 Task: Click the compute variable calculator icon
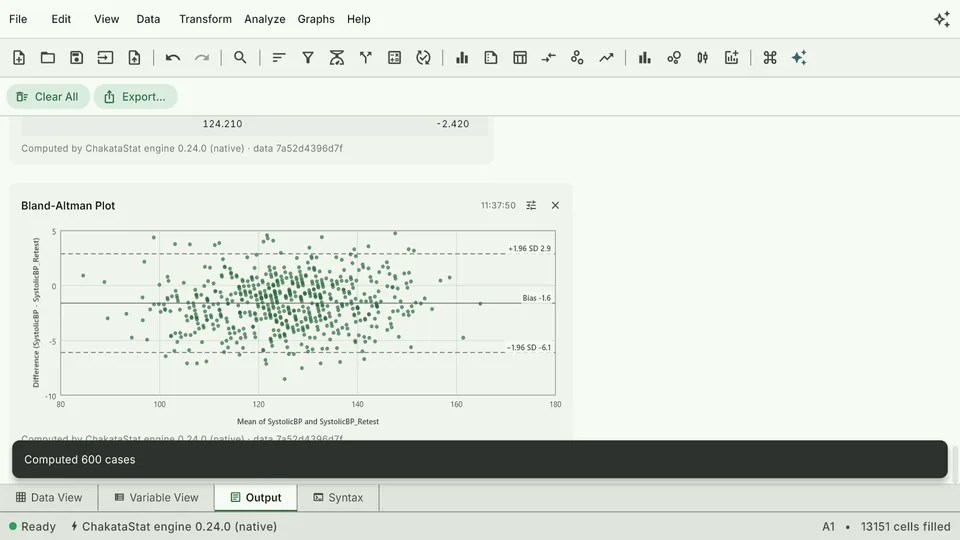tap(394, 58)
